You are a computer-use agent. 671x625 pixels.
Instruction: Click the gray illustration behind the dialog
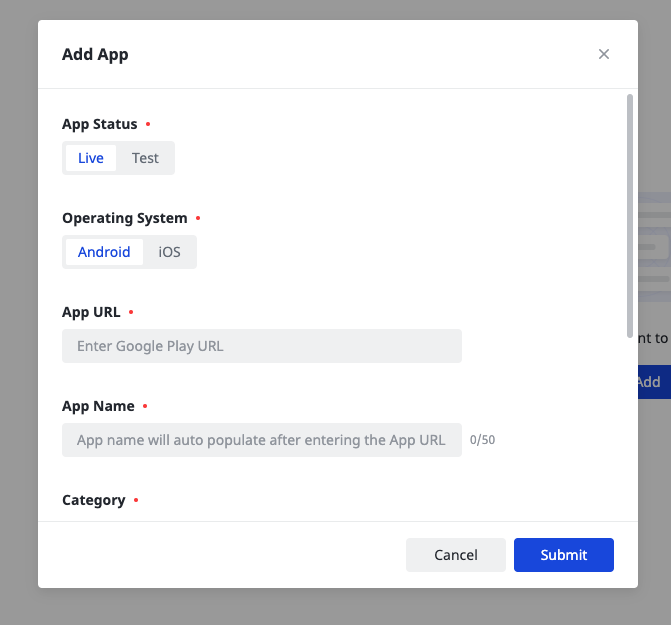click(x=654, y=247)
